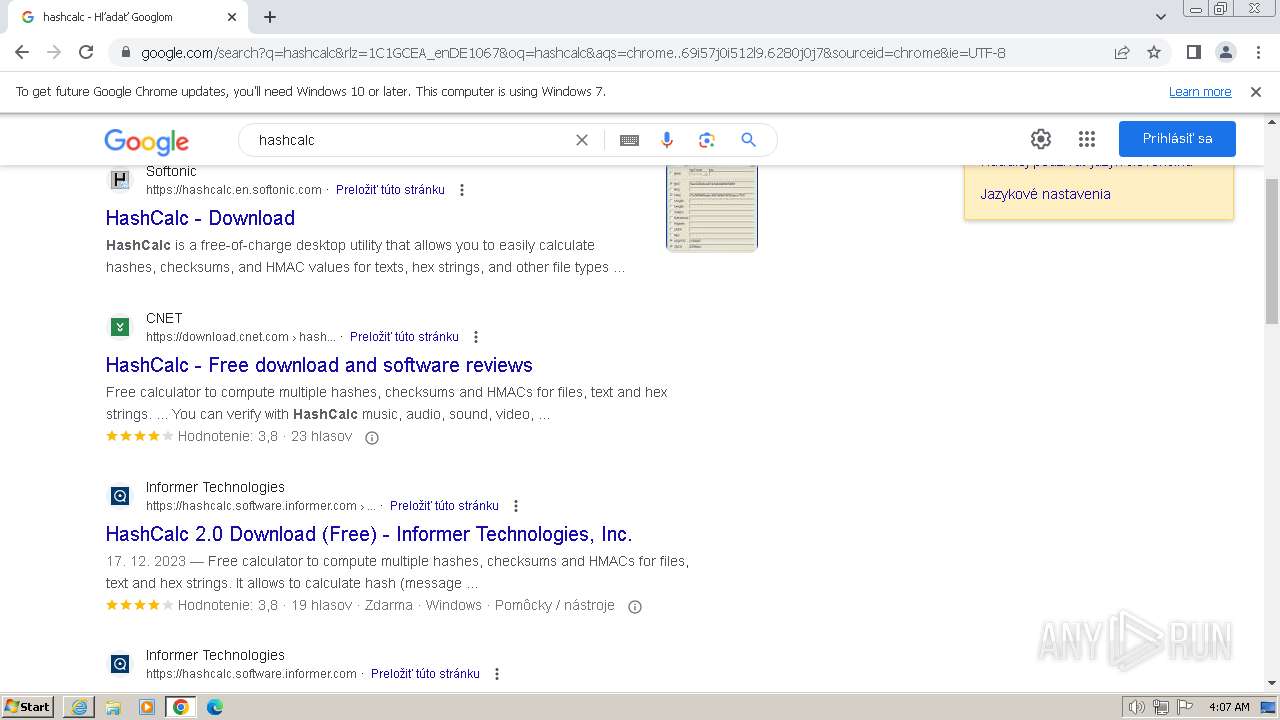Share this page icon in address bar
The image size is (1280, 720).
[x=1122, y=52]
